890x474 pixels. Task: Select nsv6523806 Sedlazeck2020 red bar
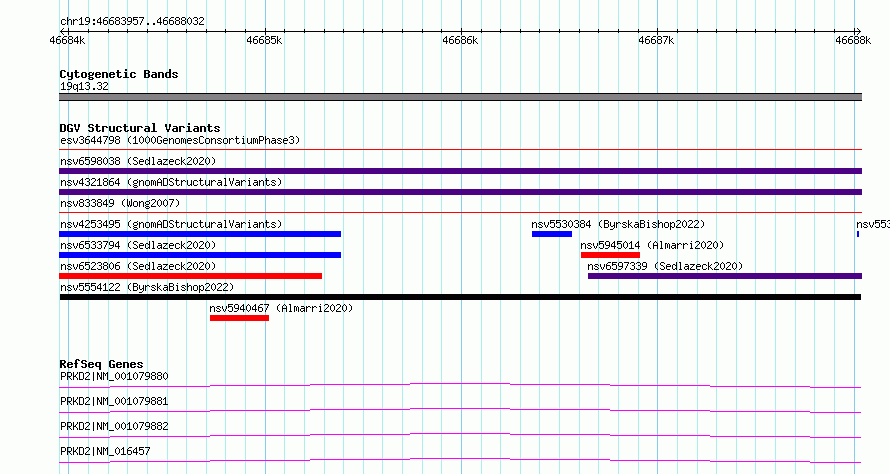pyautogui.click(x=190, y=276)
